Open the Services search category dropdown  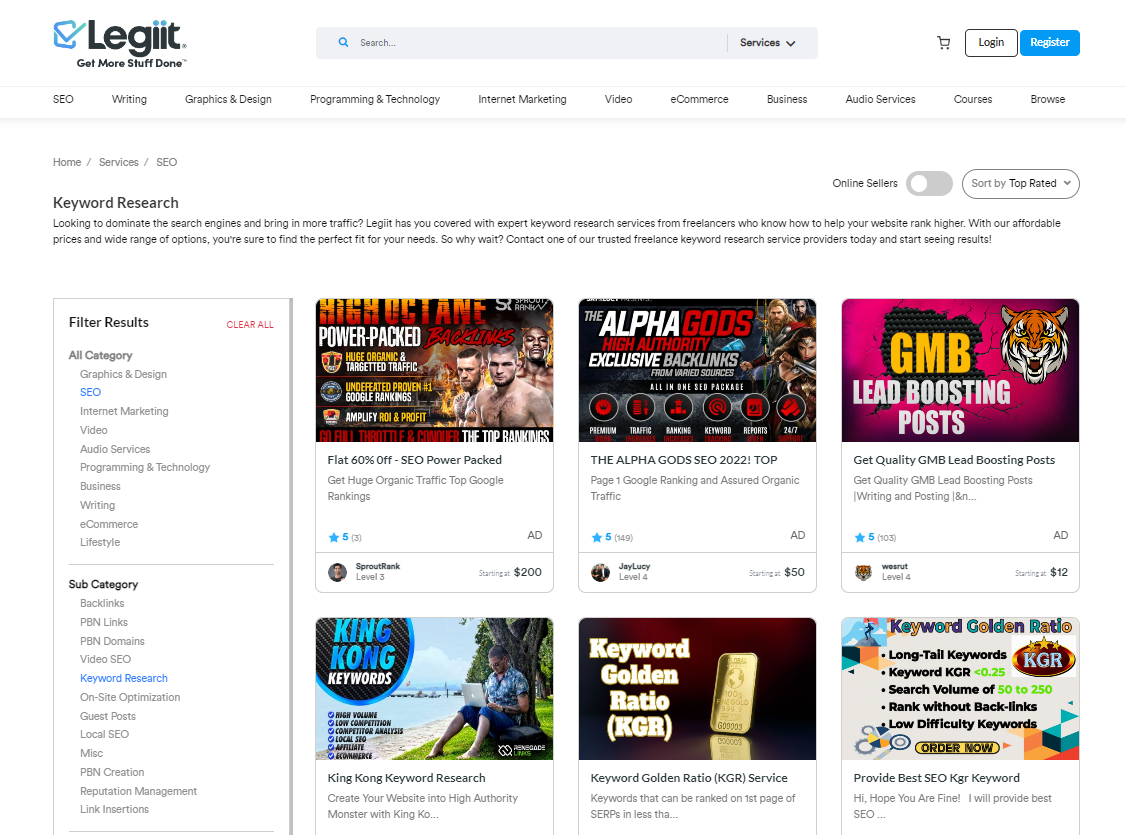point(768,43)
